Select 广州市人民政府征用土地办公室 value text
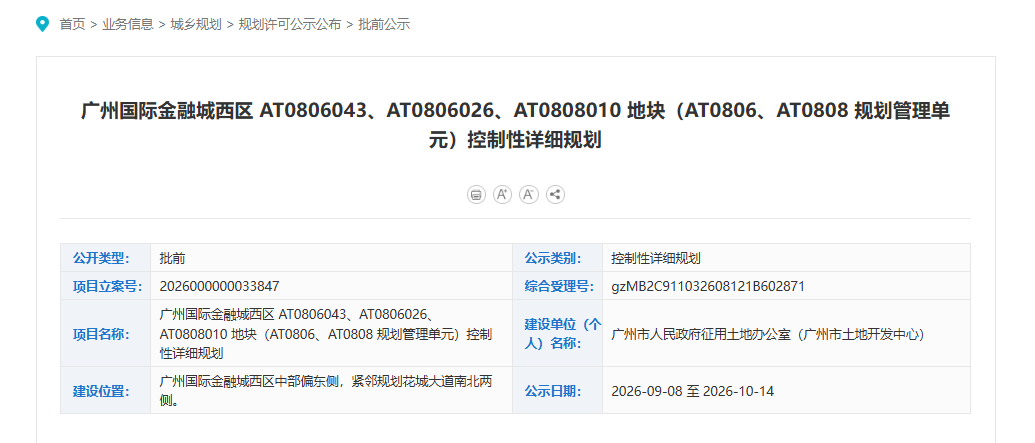1035x443 pixels. [768, 334]
